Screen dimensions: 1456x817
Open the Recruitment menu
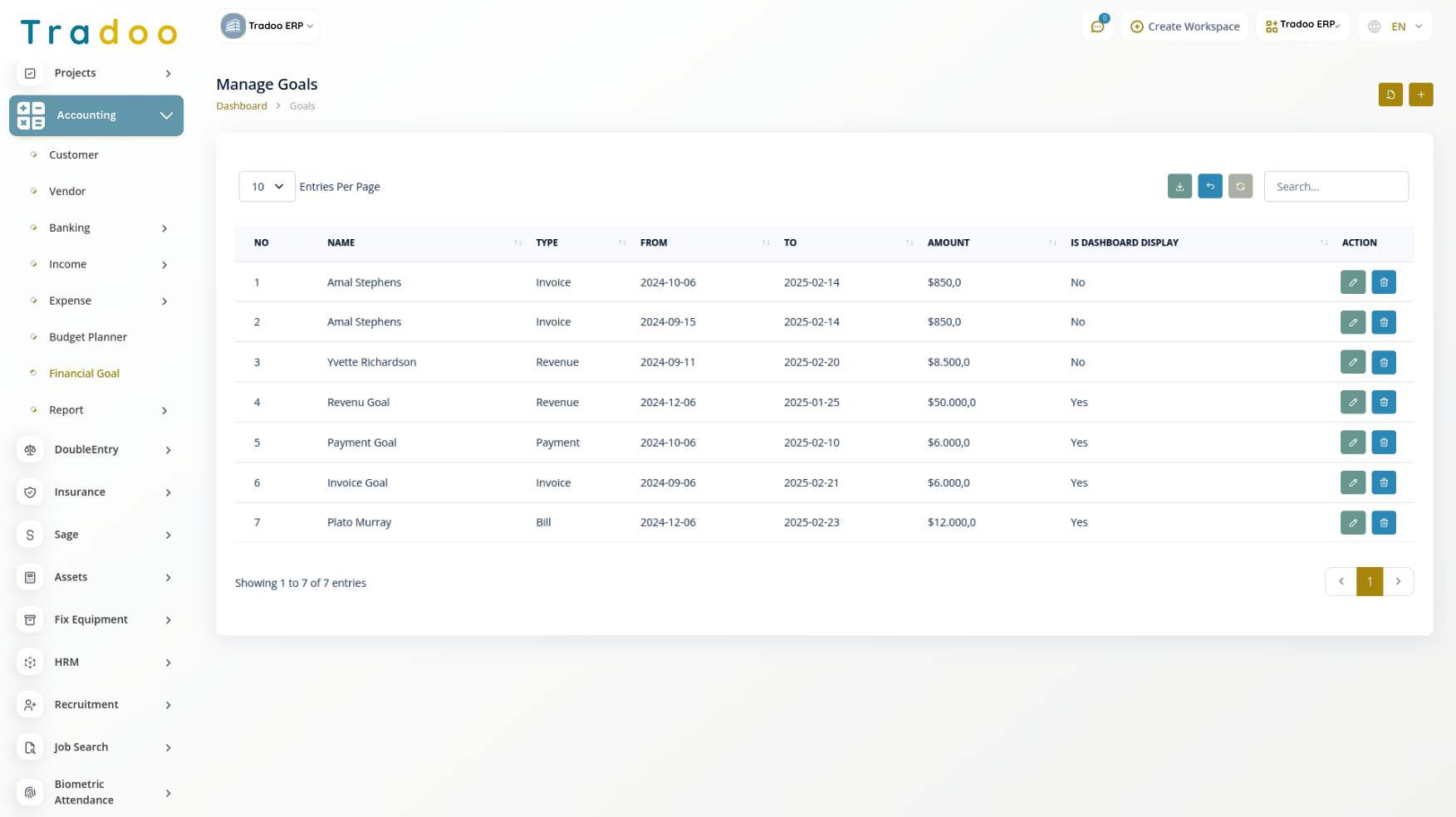tap(96, 705)
